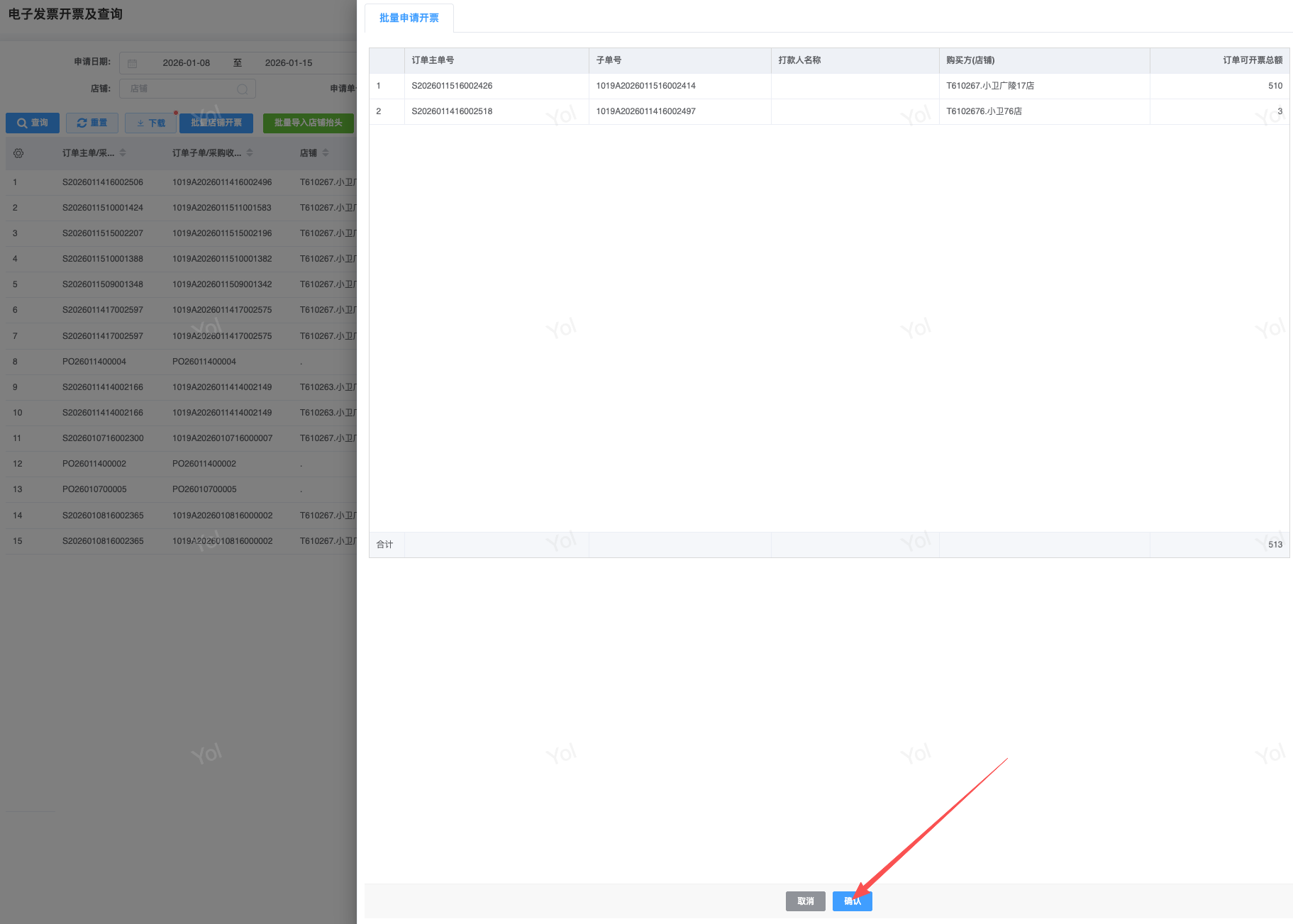Screen dimensions: 1293x924
Task: Click sub-order 1019A2026011416002496 in background list
Action: click(x=222, y=182)
